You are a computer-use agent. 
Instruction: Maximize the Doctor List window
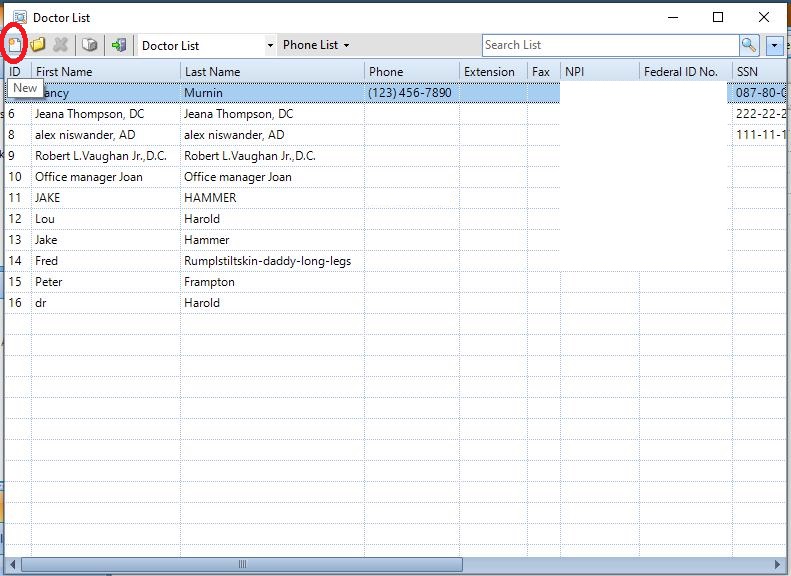tap(718, 17)
